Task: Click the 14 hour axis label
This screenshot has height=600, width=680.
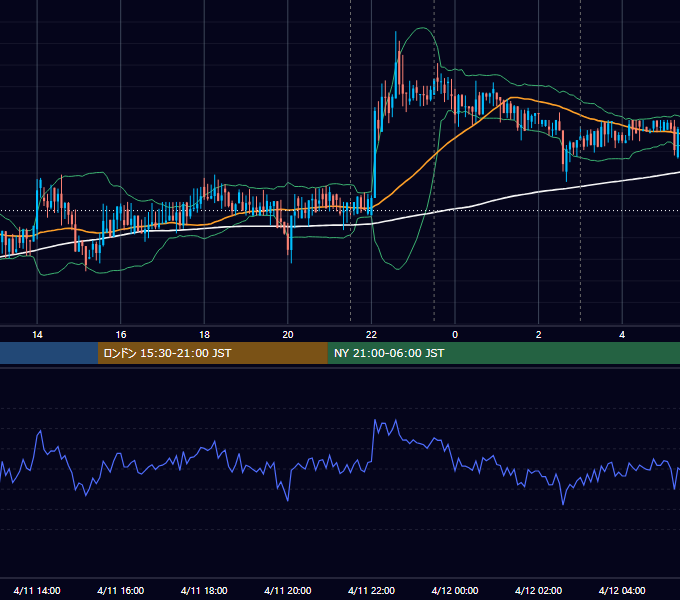Action: click(x=37, y=335)
